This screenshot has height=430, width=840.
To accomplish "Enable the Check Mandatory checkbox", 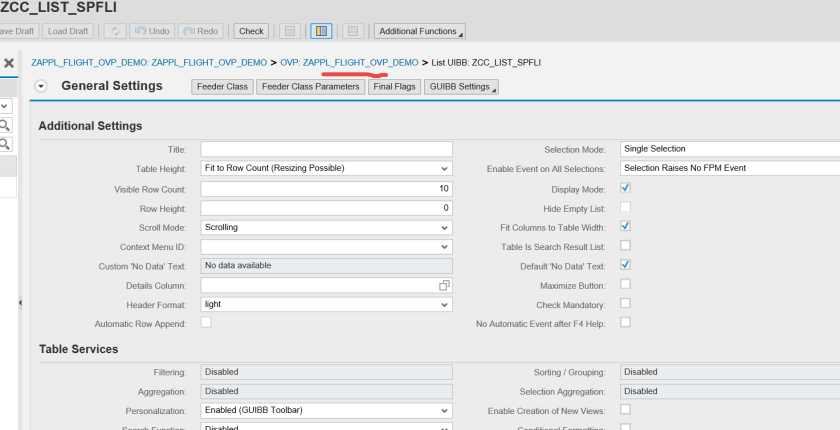I will (x=625, y=303).
